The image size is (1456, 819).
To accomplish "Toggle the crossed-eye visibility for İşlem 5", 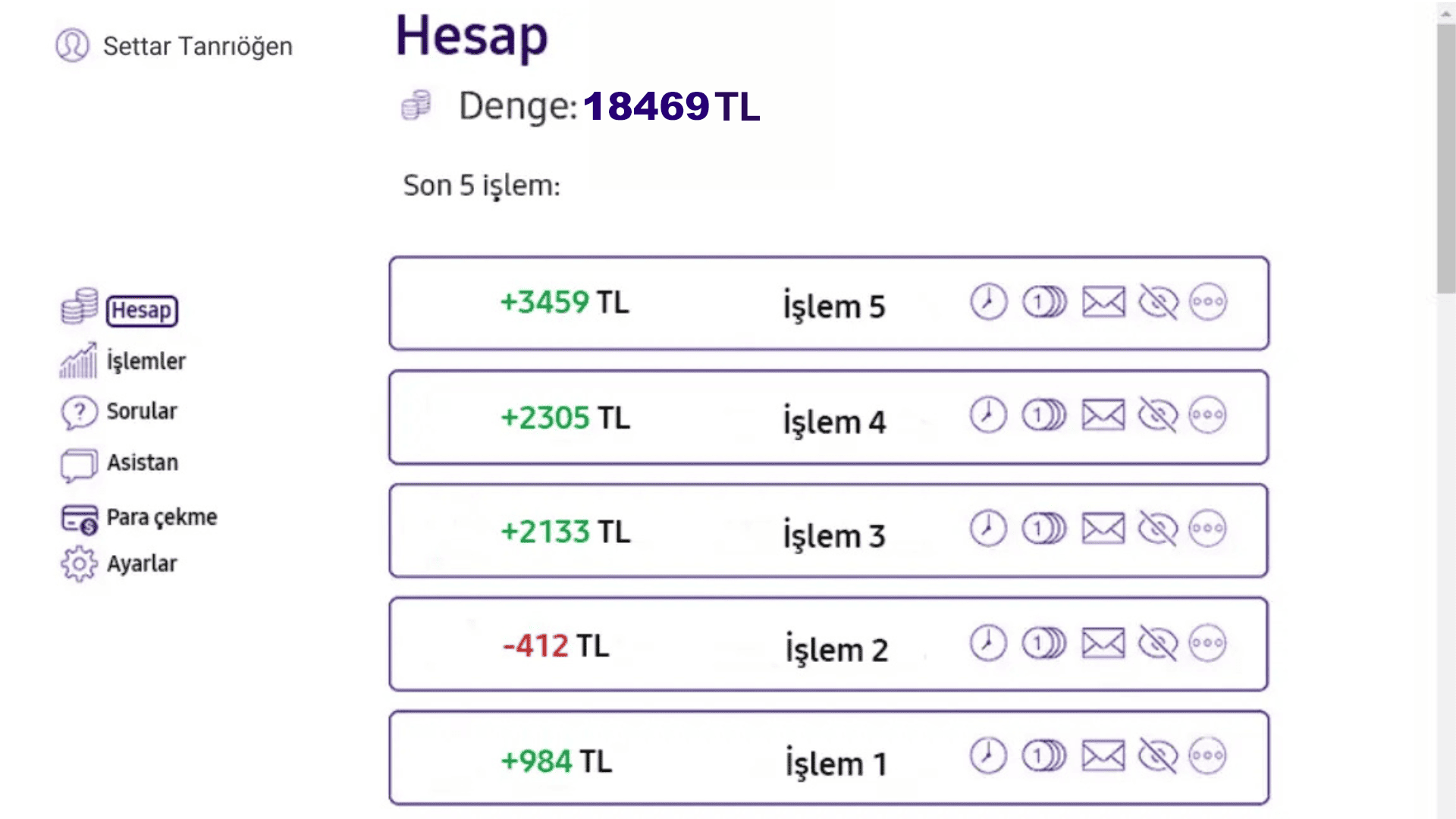I will point(1158,302).
